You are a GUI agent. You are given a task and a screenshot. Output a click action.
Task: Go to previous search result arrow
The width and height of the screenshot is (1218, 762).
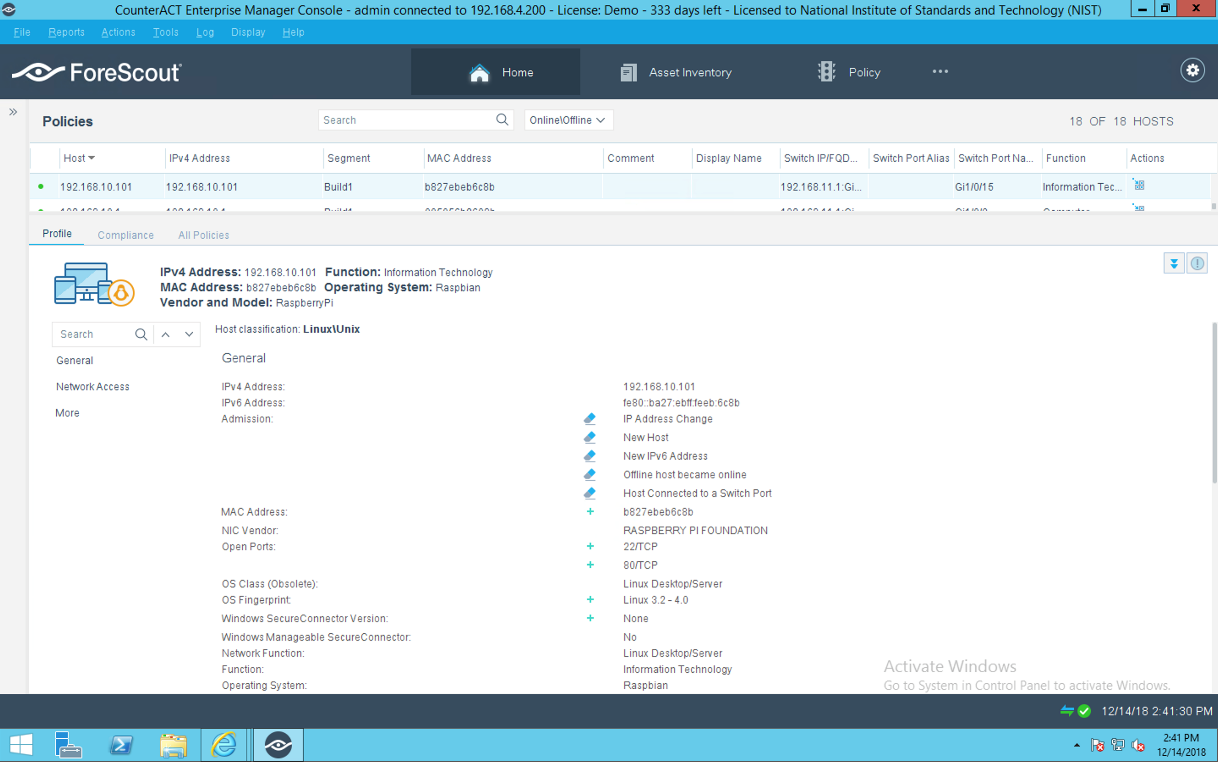click(x=166, y=334)
